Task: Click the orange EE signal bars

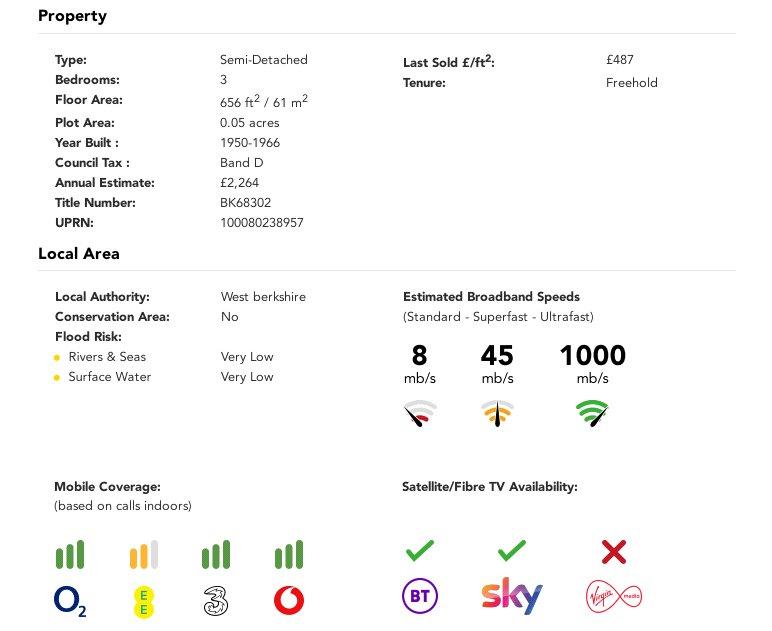Action: (x=144, y=555)
